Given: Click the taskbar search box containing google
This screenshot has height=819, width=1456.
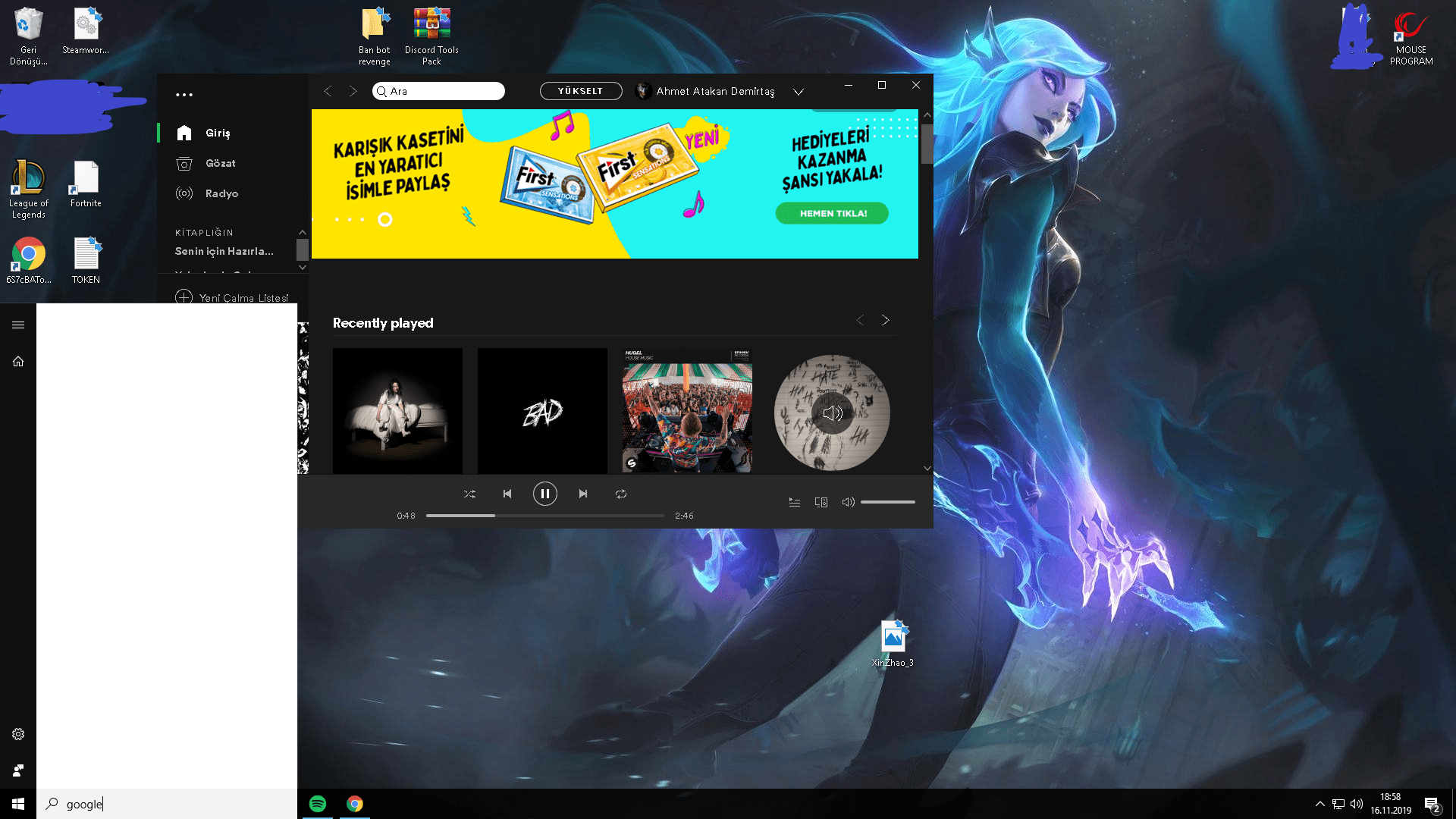Looking at the screenshot, I should click(167, 804).
